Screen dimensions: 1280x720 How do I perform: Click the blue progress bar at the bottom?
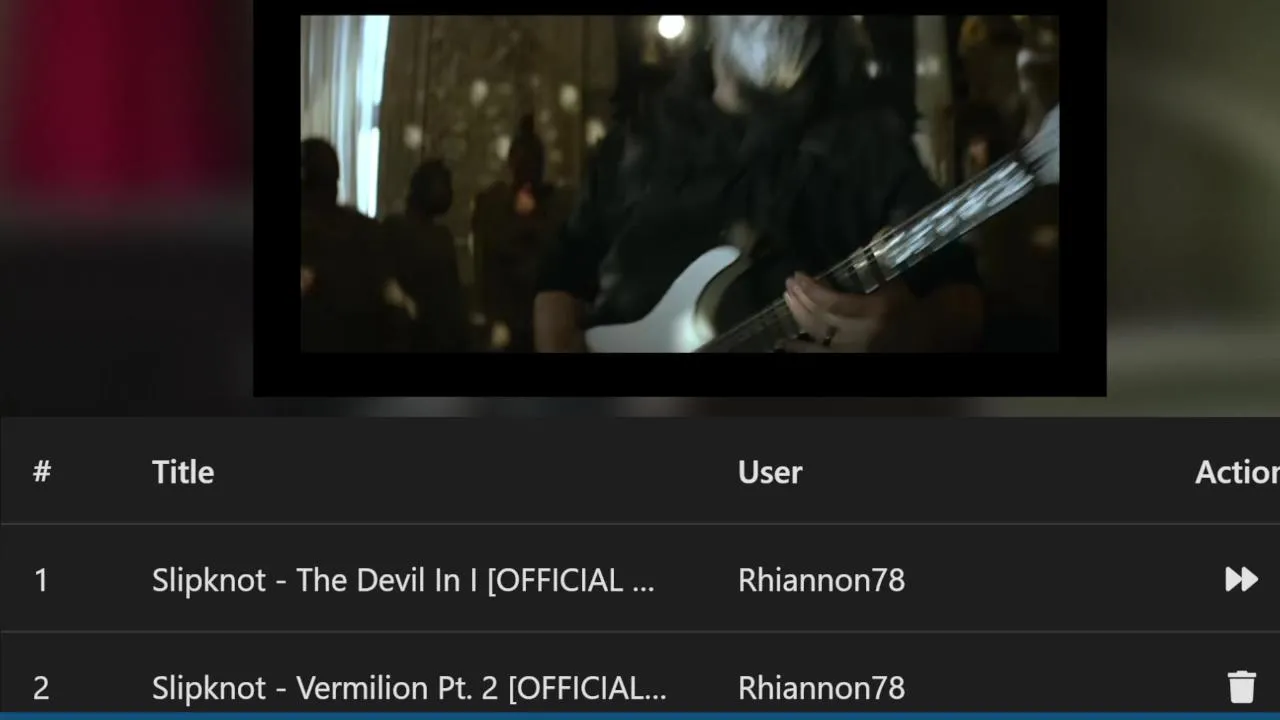click(x=640, y=716)
